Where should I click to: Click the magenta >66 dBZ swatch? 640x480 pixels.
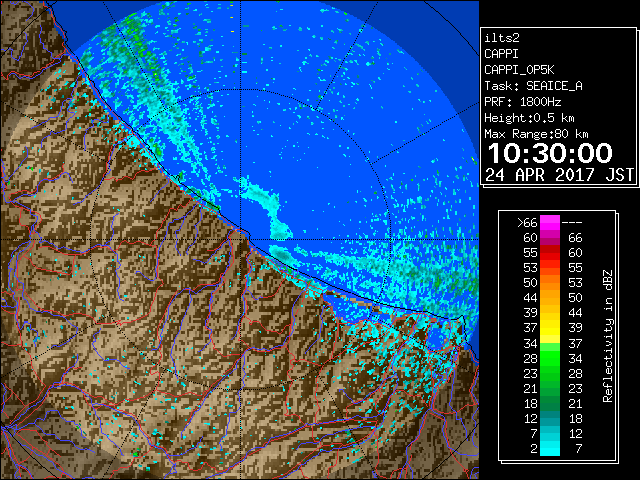[x=550, y=222]
